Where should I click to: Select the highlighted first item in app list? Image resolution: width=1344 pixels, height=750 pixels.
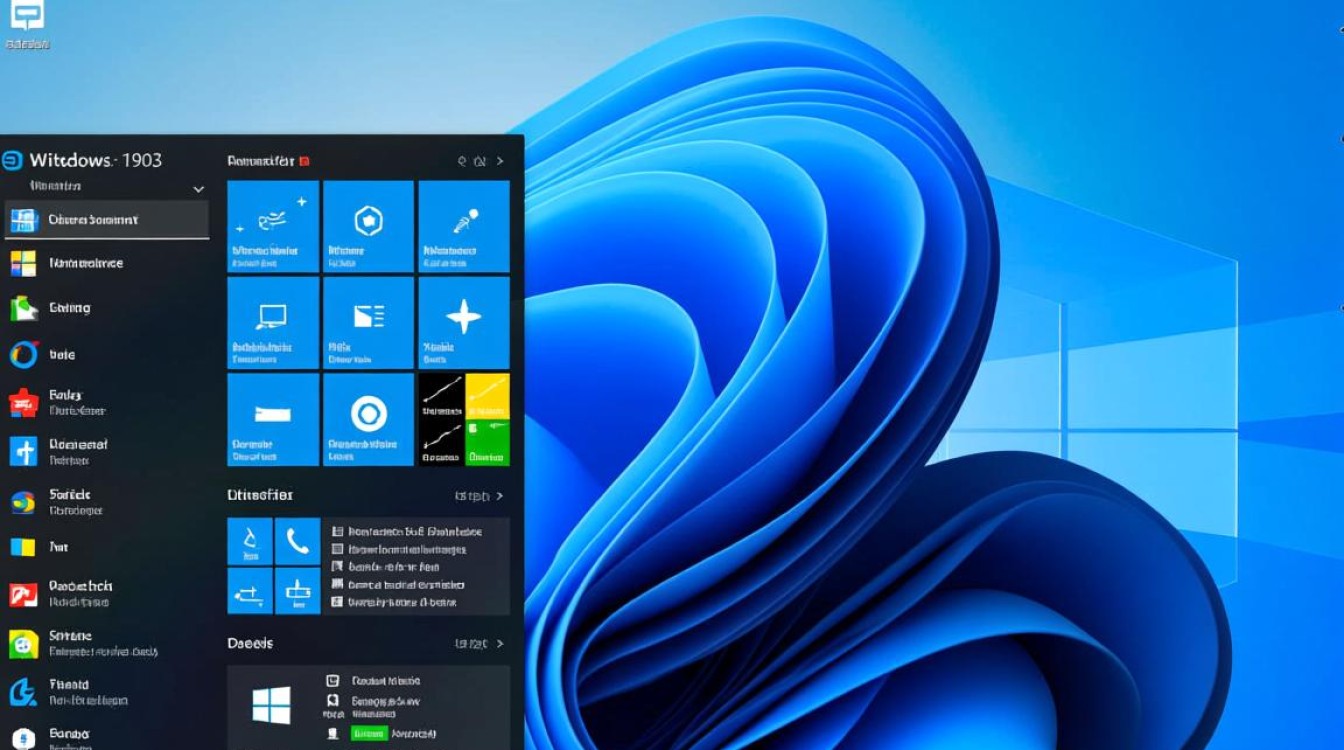pyautogui.click(x=106, y=220)
